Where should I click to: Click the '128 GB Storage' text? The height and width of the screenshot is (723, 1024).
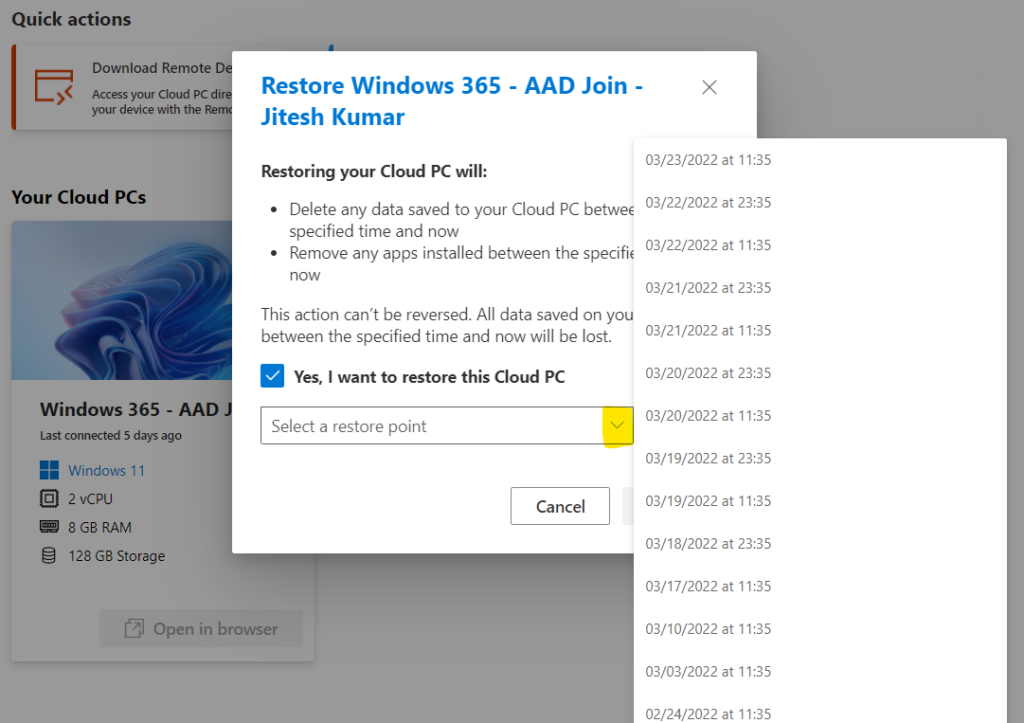point(116,556)
